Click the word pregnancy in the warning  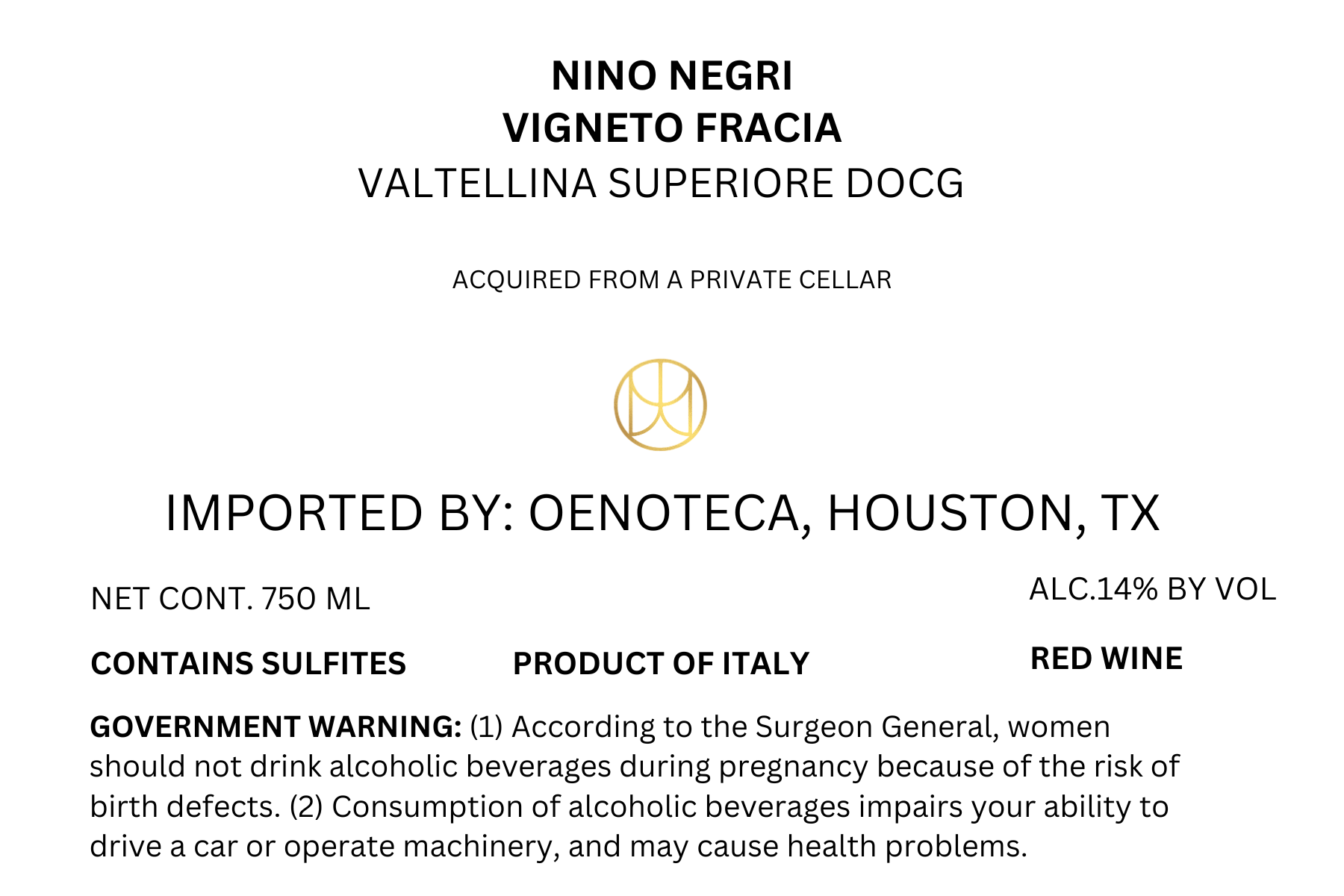point(794,768)
